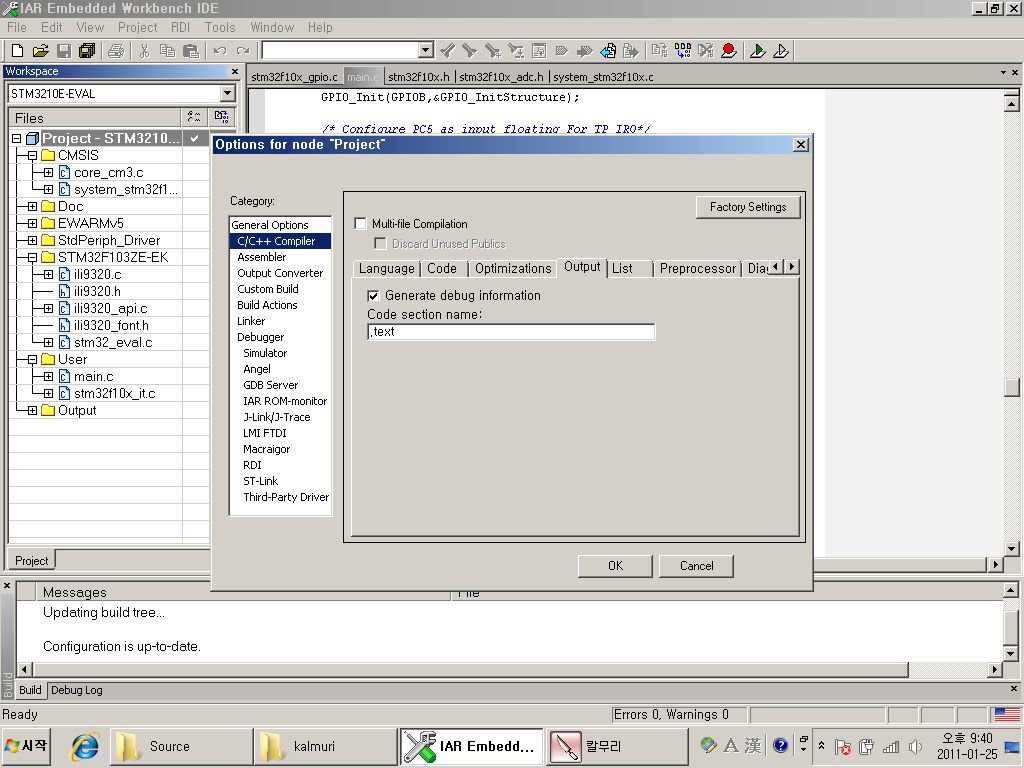
Task: Click the Undo toolbar icon
Action: pos(220,50)
